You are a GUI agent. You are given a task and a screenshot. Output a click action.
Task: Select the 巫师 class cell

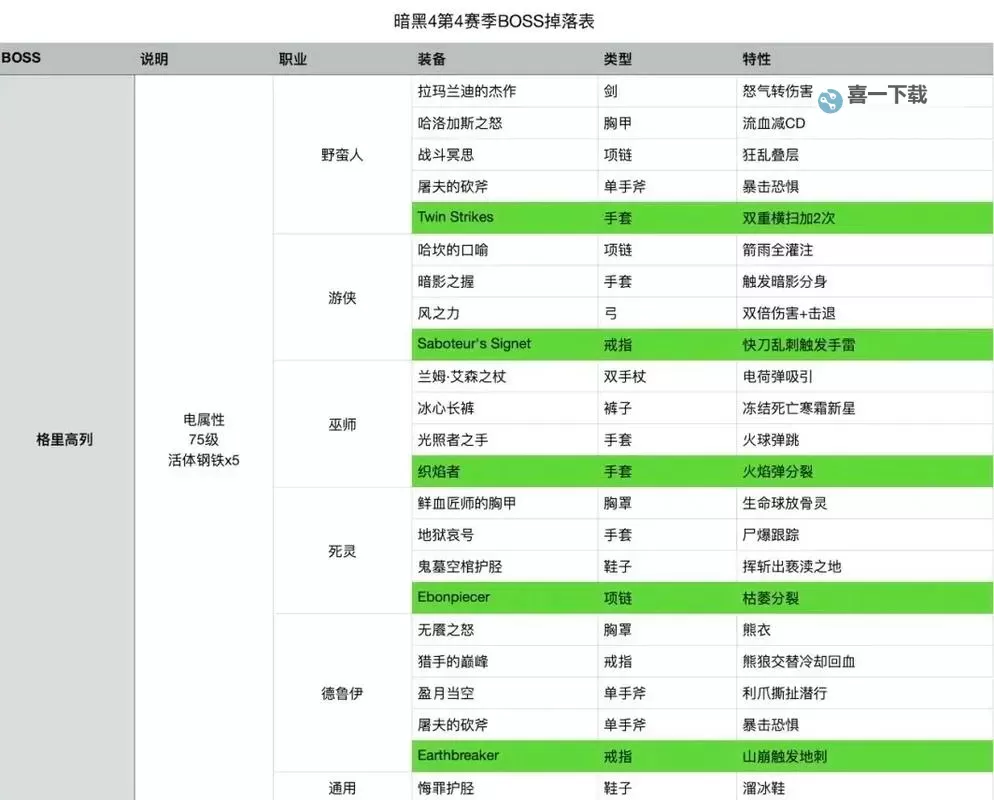click(339, 424)
